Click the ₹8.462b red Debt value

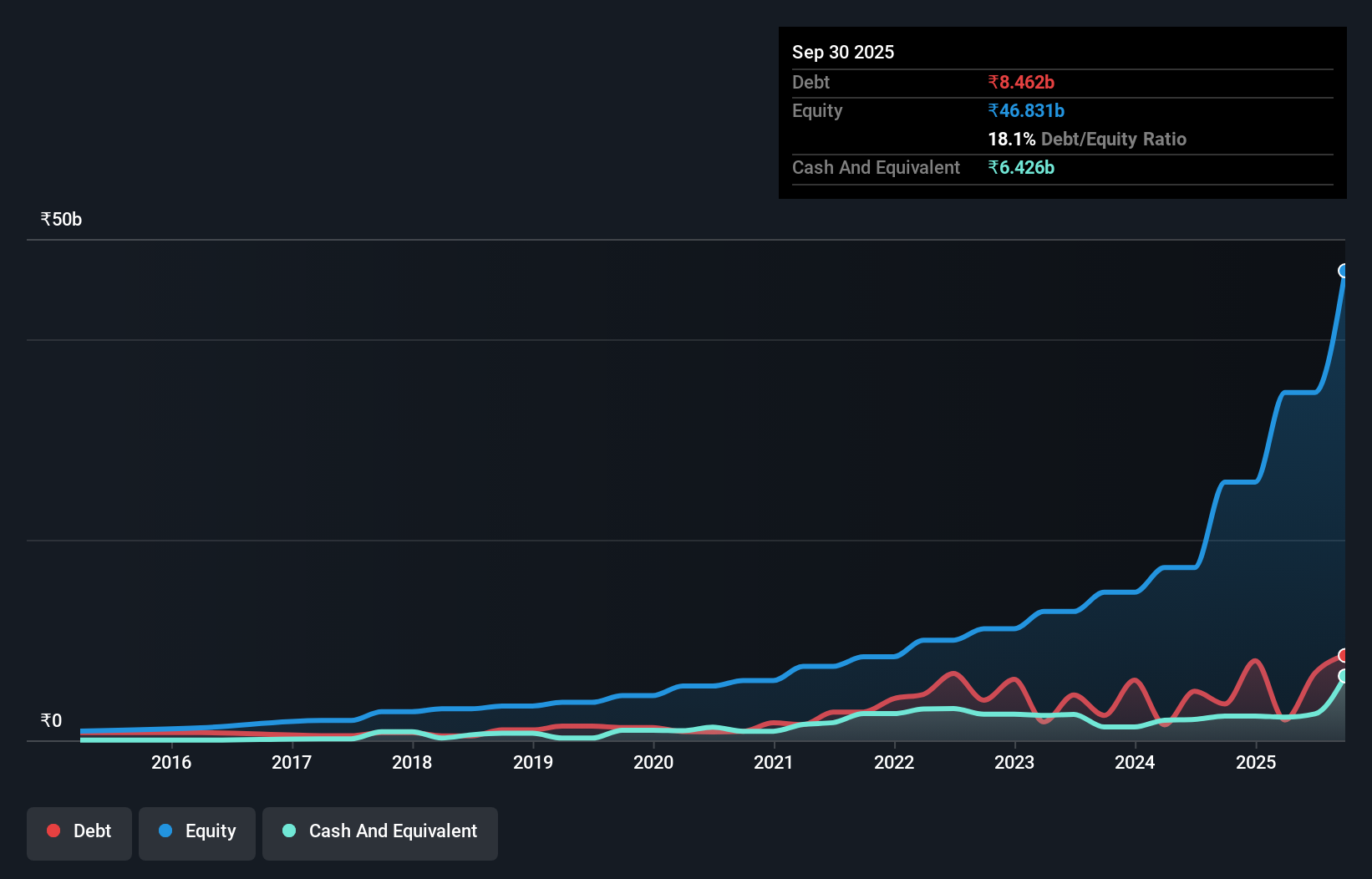pyautogui.click(x=1020, y=82)
